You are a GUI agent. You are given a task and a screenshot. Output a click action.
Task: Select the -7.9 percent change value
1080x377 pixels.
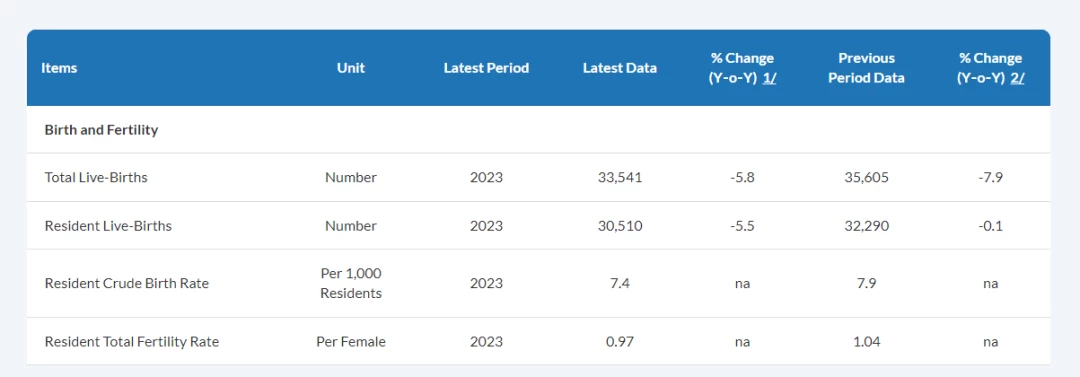[x=990, y=177]
